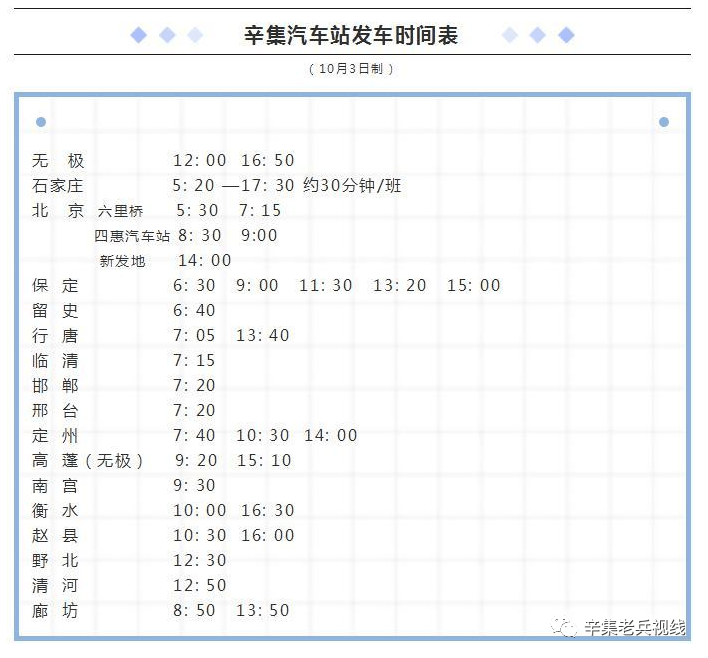Viewport: 708px width, 658px height.
Task: Click the 7:15 time for 临清
Action: (194, 360)
